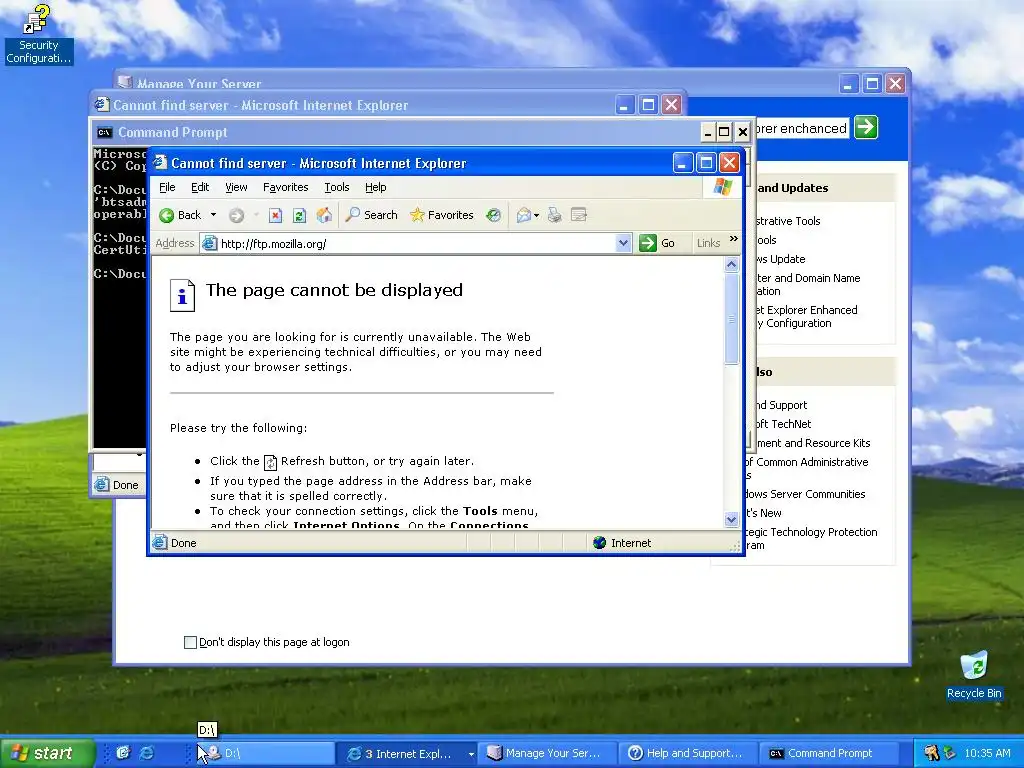This screenshot has width=1024, height=768.
Task: Open the Tools menu
Action: (337, 187)
